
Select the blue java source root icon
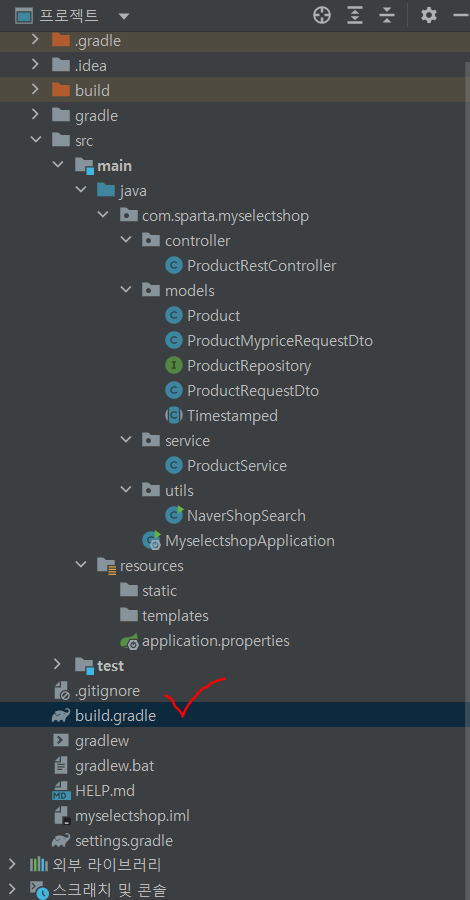(106, 190)
